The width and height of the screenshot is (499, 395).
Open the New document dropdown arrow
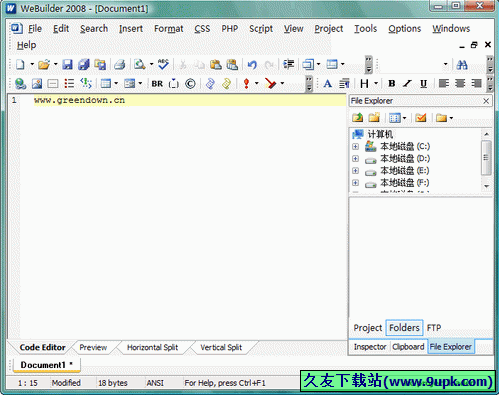[x=32, y=64]
